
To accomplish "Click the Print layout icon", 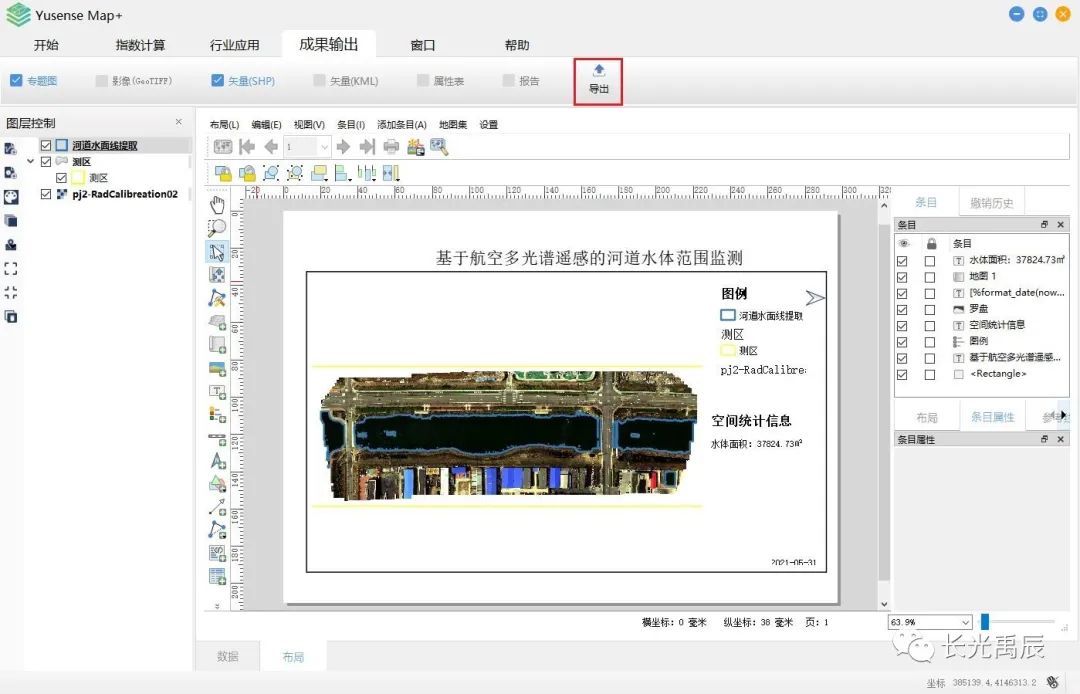I will pos(391,147).
